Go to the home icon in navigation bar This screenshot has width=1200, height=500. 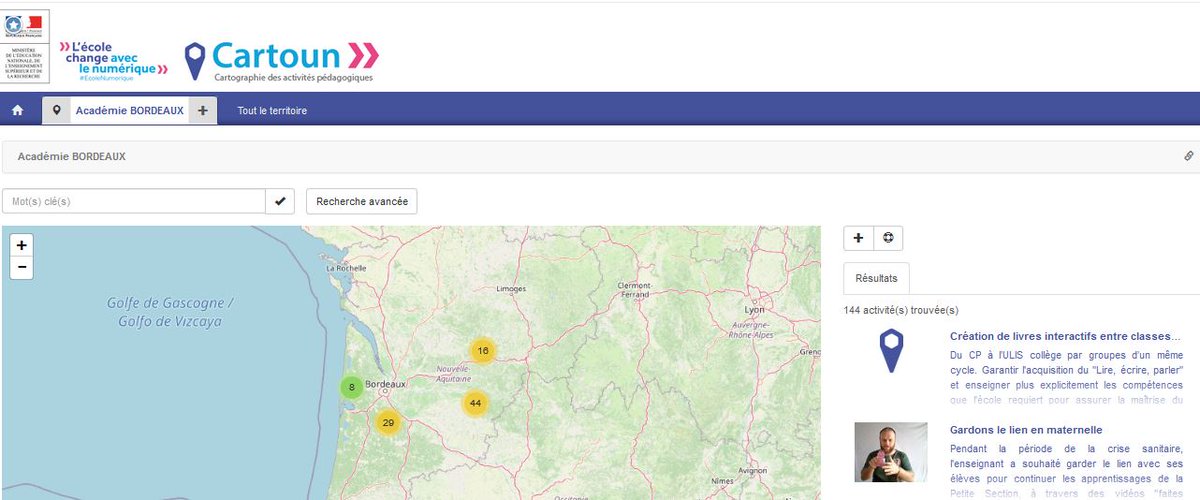17,111
